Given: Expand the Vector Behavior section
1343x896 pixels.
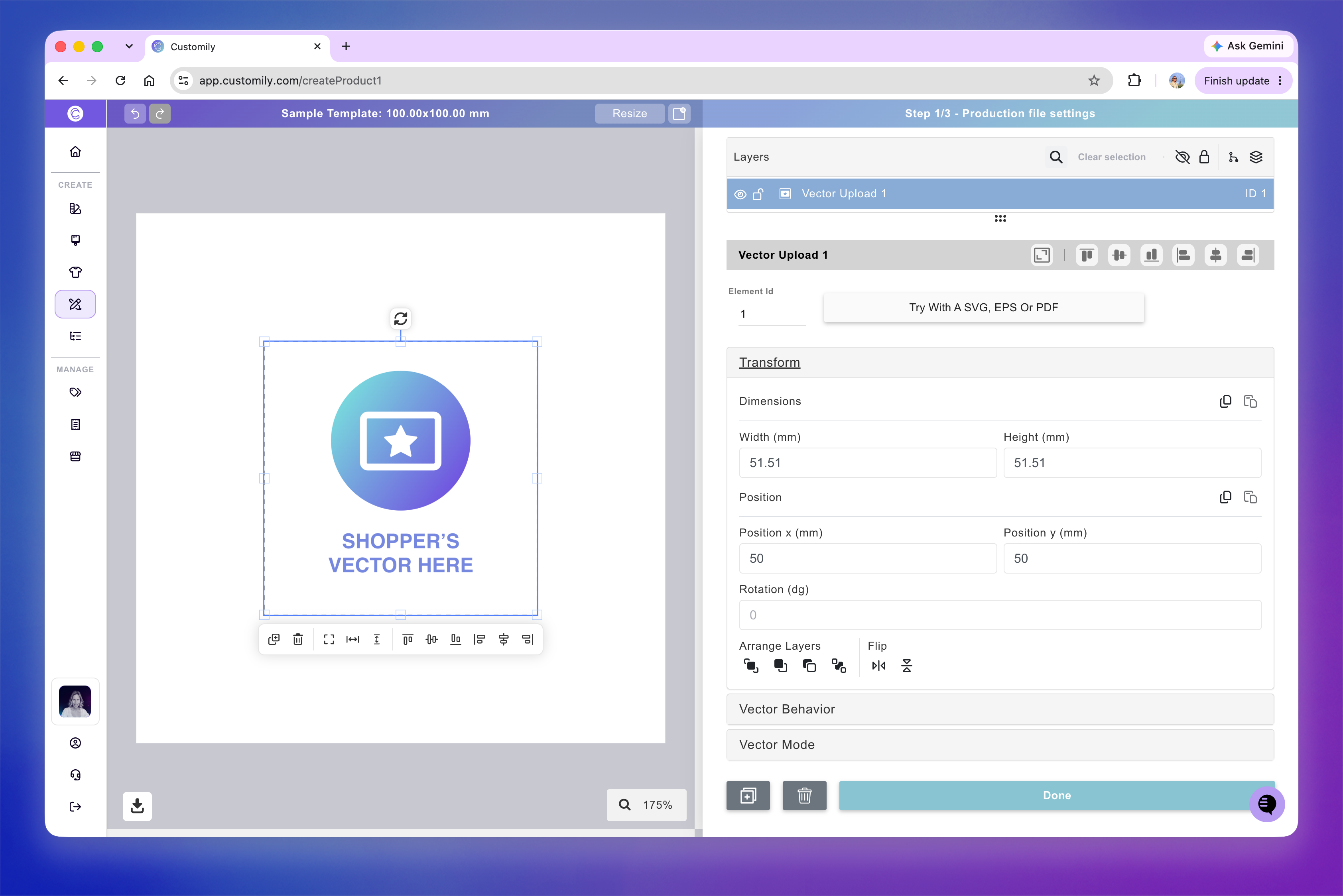Looking at the screenshot, I should pos(1000,709).
